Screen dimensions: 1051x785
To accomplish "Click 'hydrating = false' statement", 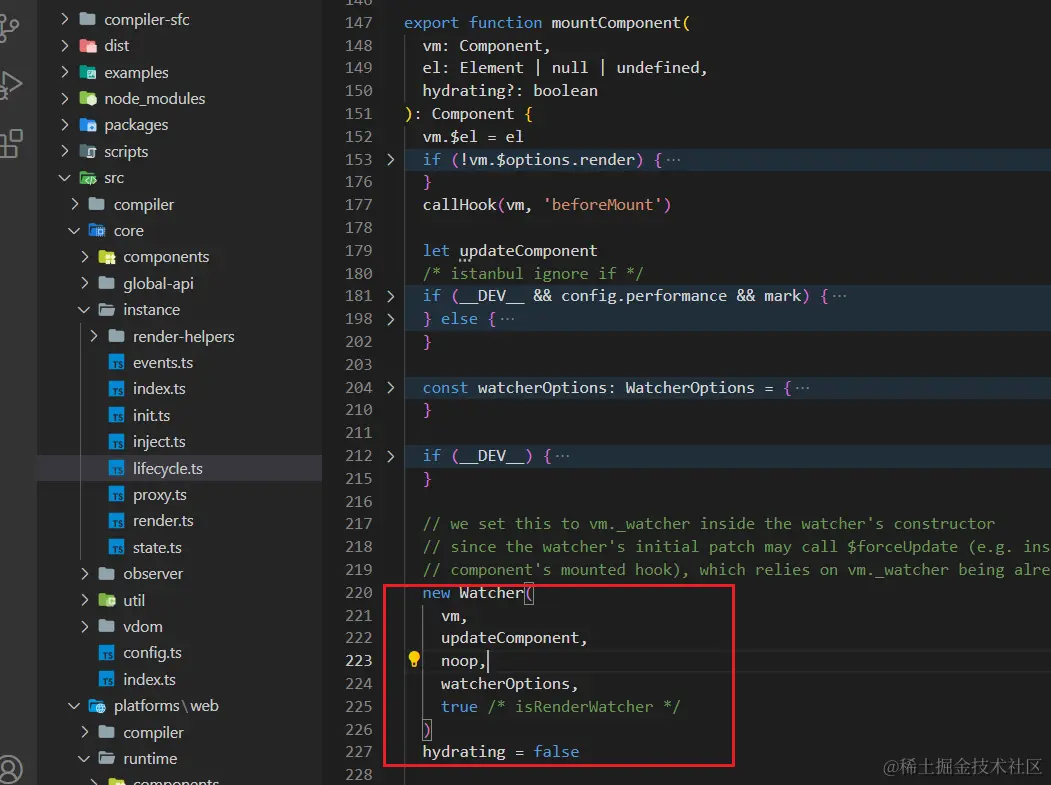I will (501, 752).
